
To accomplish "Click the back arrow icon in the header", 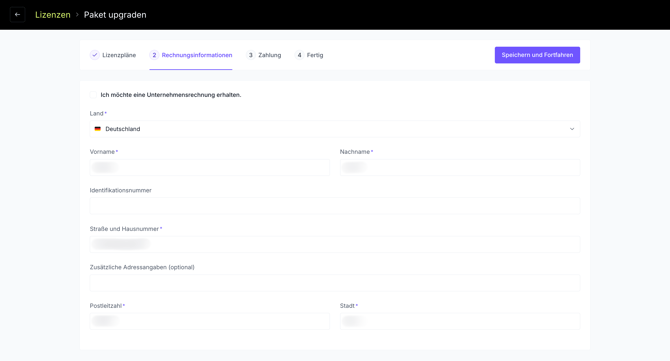I will [18, 15].
